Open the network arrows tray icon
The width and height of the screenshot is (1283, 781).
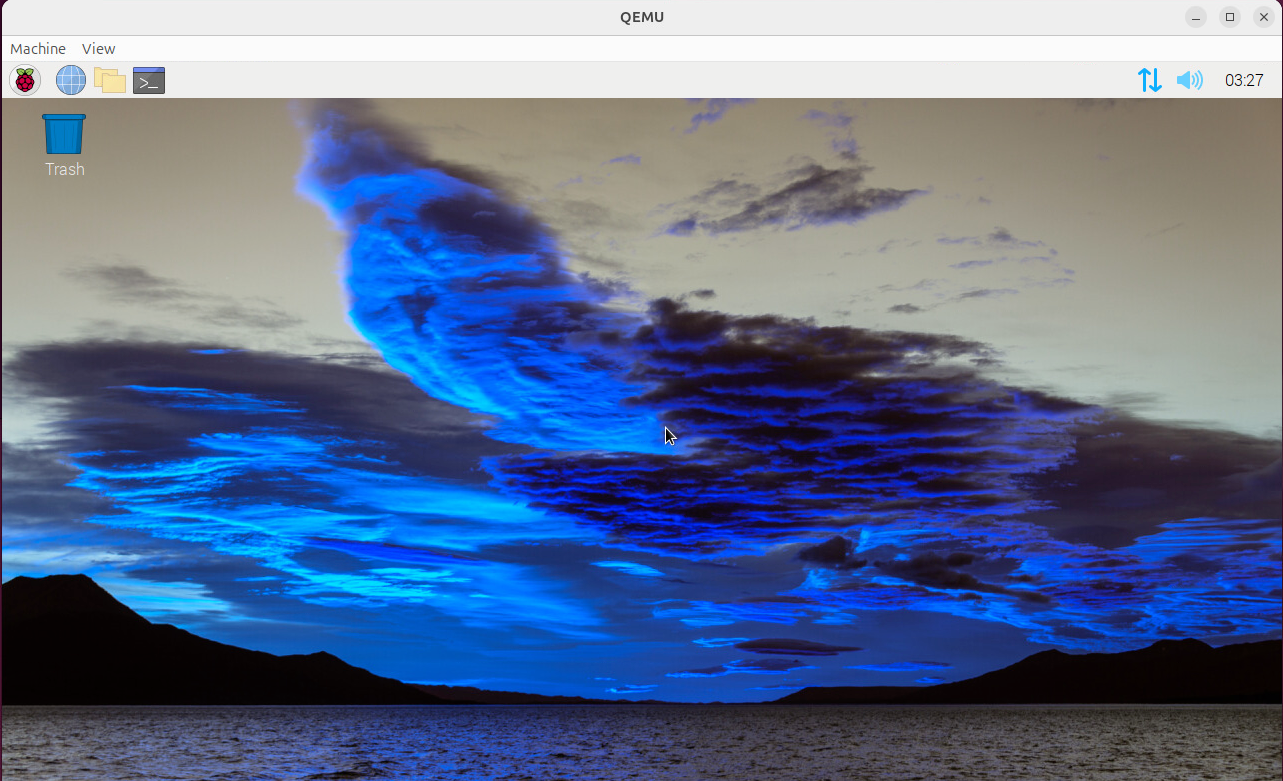pos(1150,80)
